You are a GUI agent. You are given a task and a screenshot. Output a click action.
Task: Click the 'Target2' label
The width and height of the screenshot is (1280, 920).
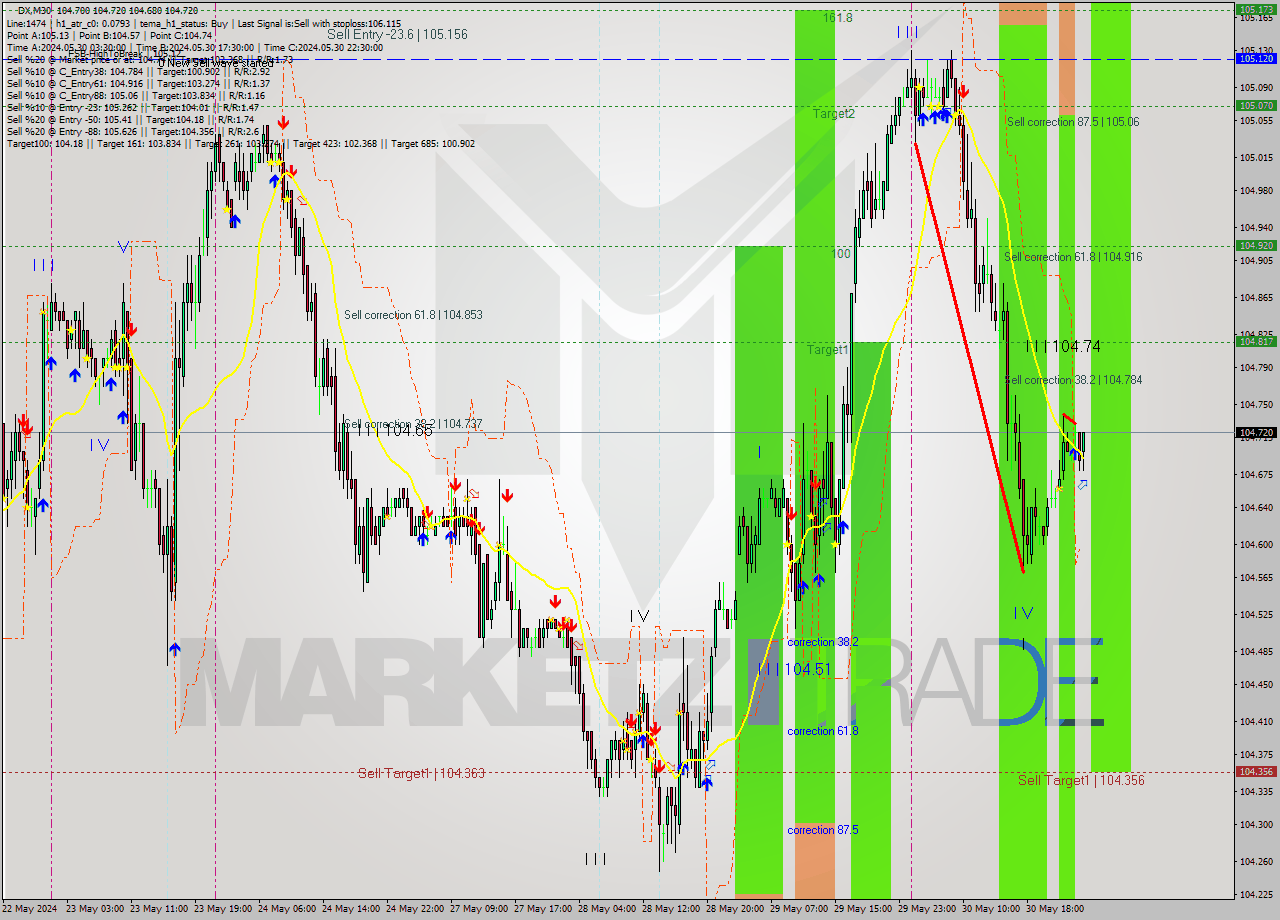(833, 114)
